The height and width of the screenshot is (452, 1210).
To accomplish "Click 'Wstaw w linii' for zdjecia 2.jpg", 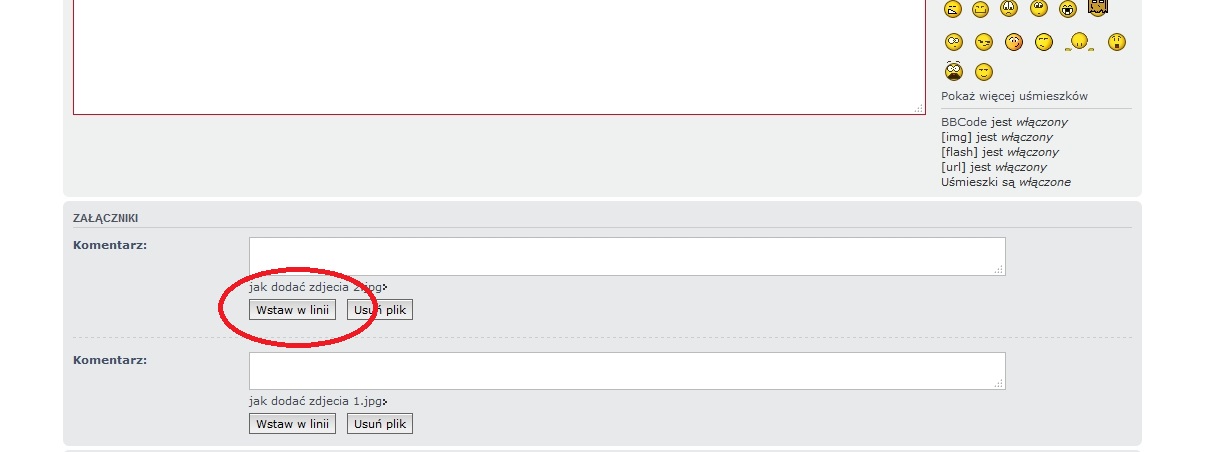I will pyautogui.click(x=292, y=310).
